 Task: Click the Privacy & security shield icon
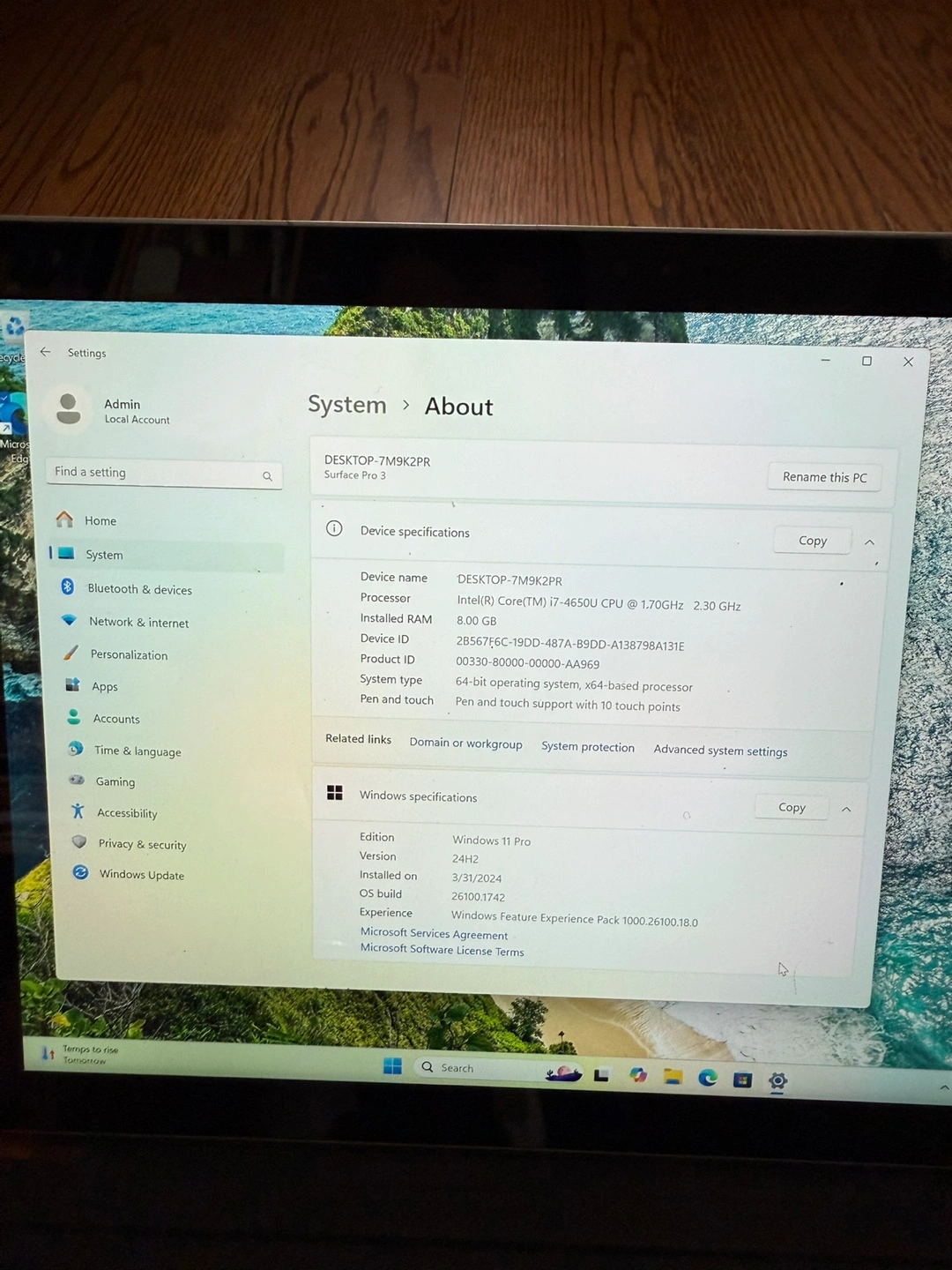(79, 842)
